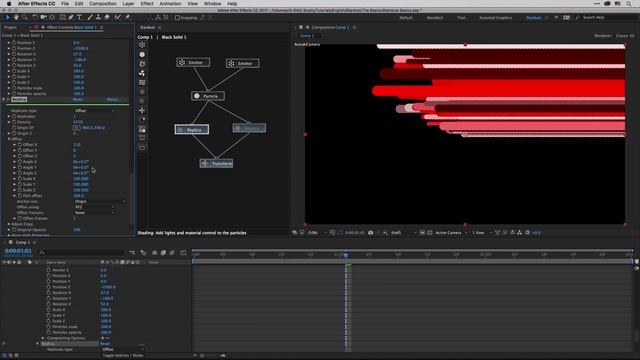Select the Puppet Pin tool

[x=127, y=18]
